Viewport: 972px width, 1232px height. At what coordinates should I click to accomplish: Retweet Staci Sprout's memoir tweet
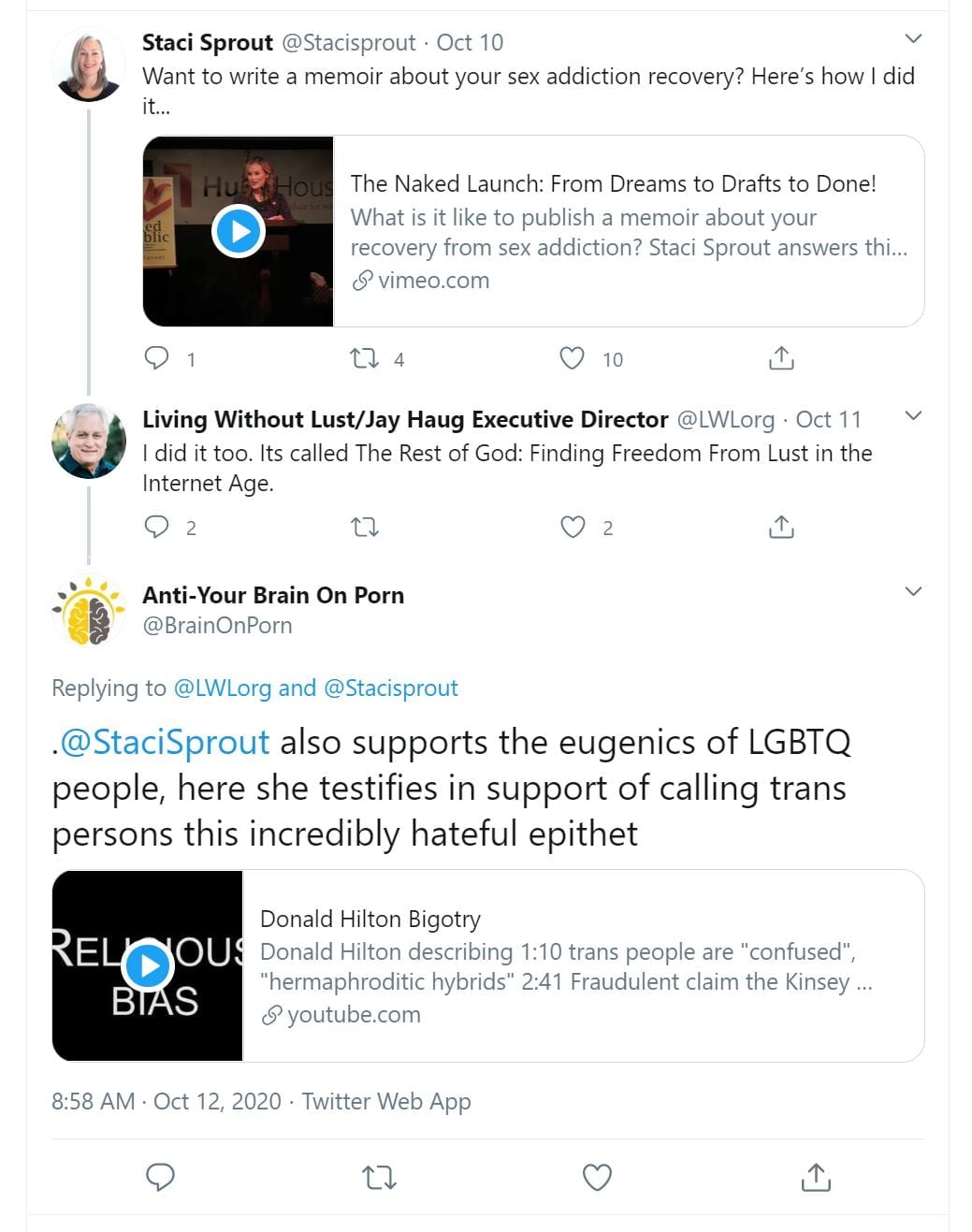(x=364, y=358)
